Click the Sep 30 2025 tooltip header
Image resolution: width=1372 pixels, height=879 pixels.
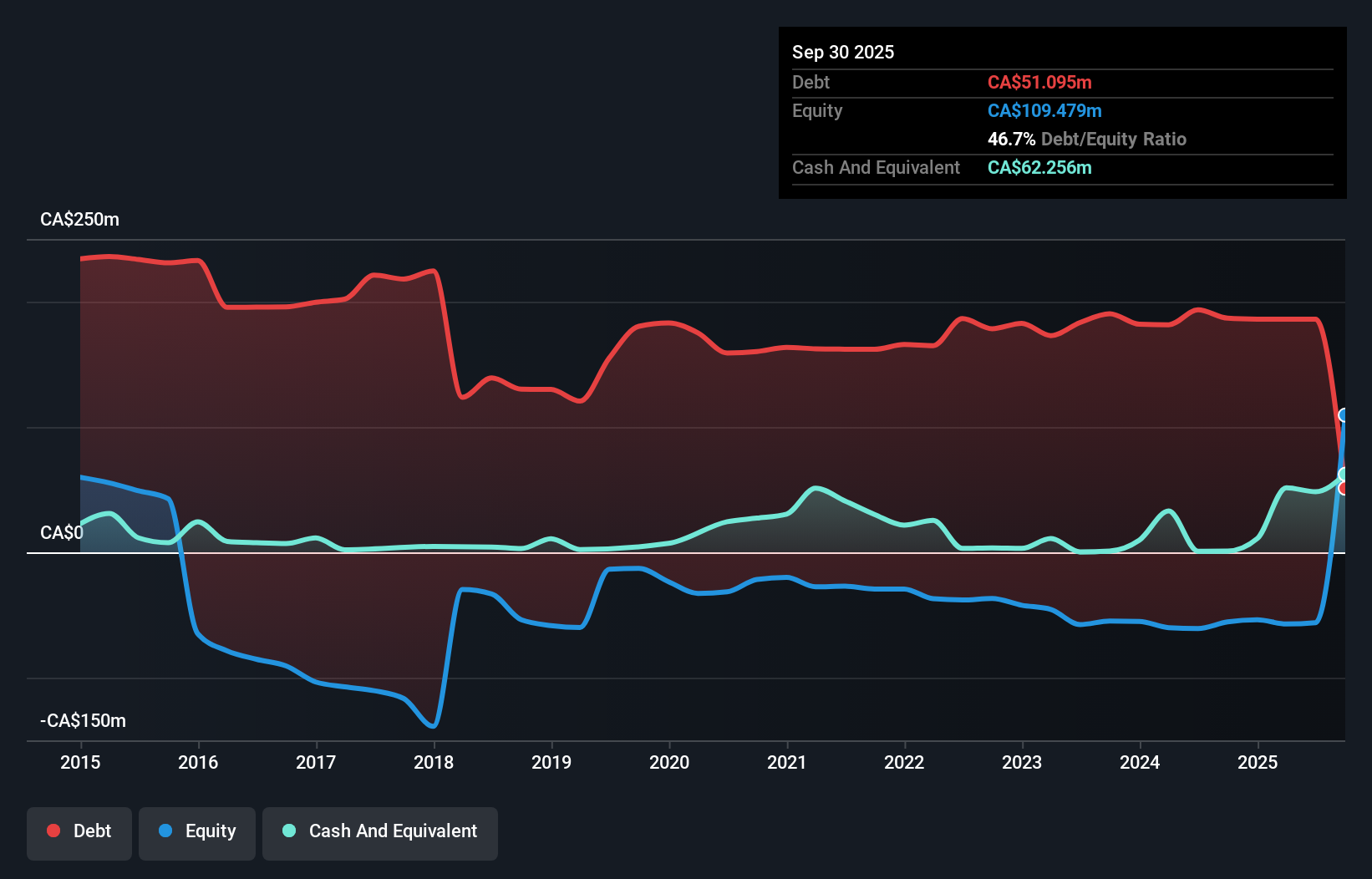coord(843,52)
